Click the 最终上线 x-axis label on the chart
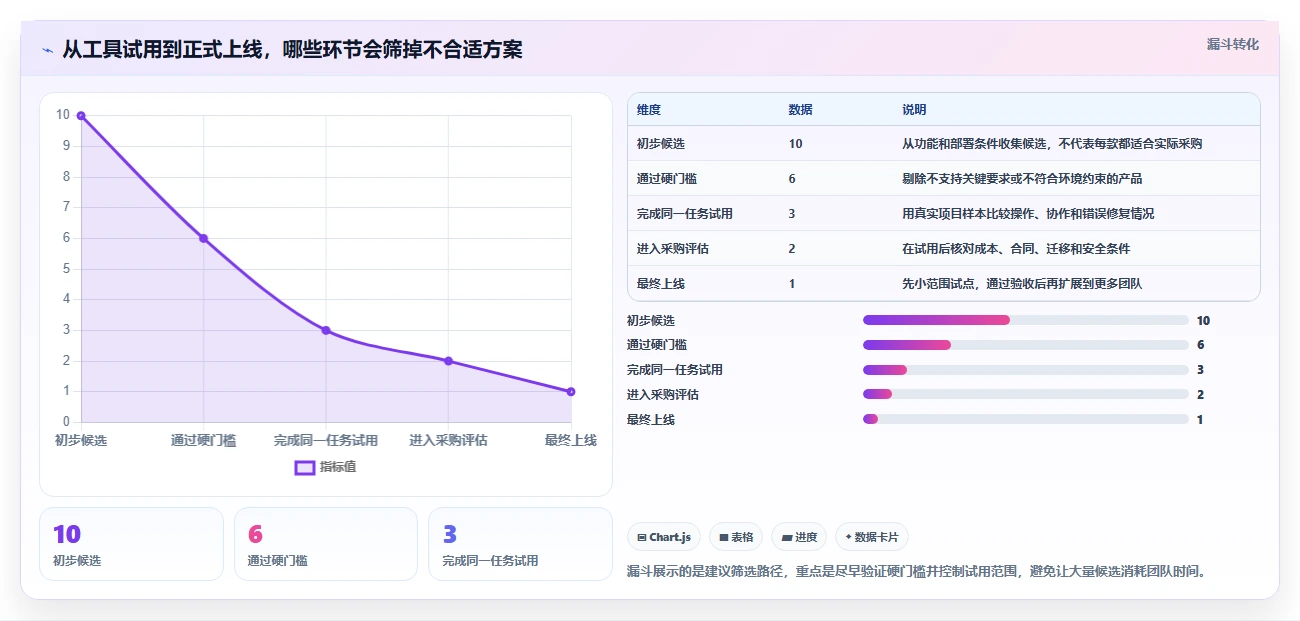This screenshot has height=621, width=1300. 571,440
